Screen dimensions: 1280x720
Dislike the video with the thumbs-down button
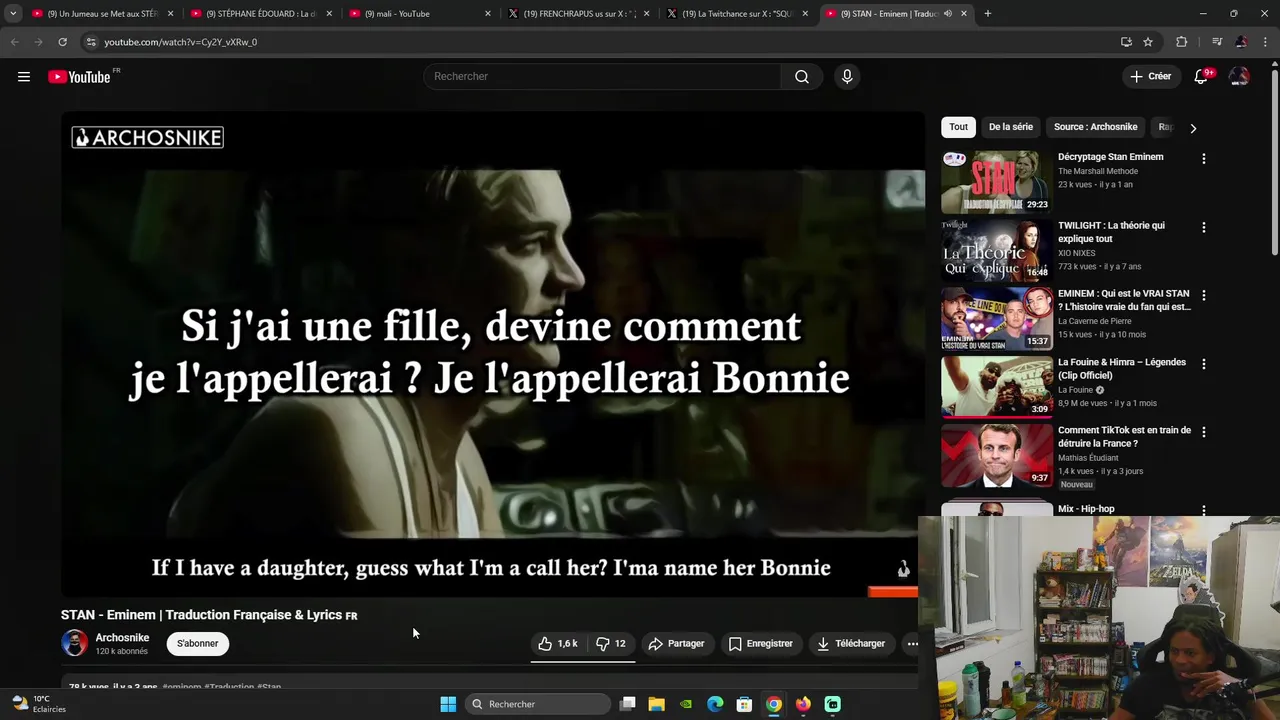[x=611, y=643]
